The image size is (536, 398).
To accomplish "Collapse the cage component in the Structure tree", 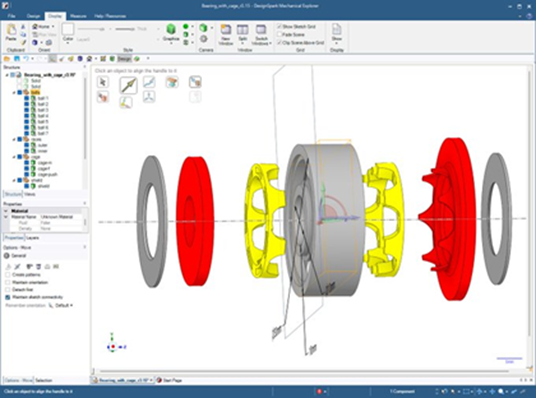I will (x=14, y=157).
